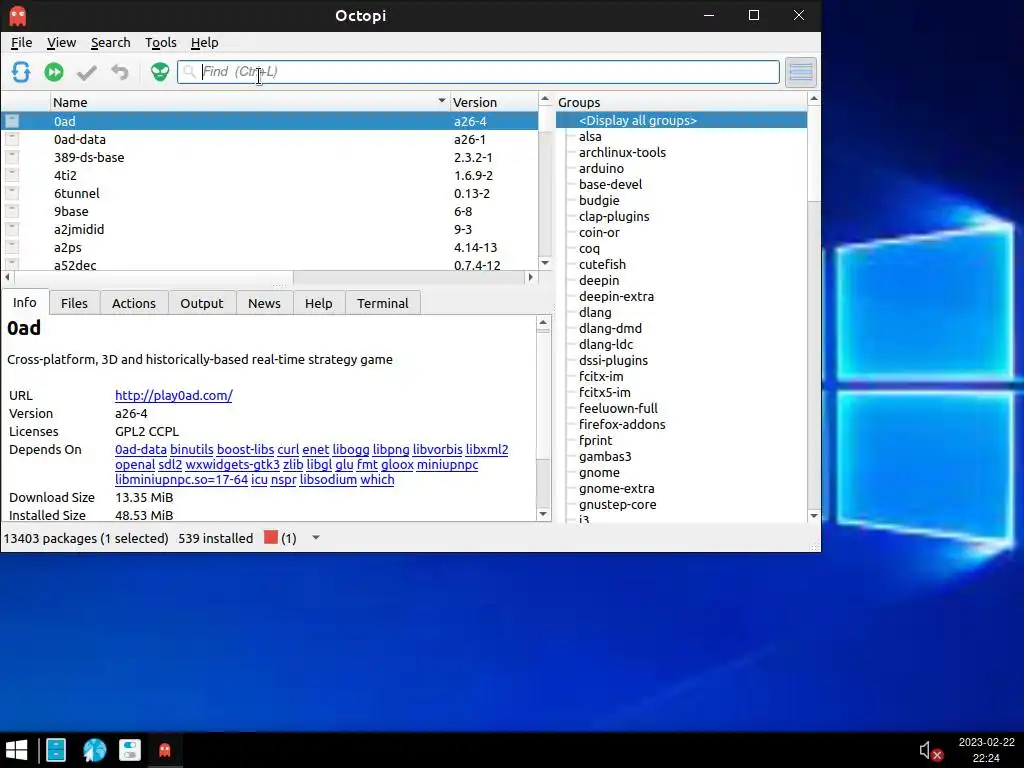Screen dimensions: 1024x768
Task: Switch to the Help tab in lower panel
Action: point(319,303)
